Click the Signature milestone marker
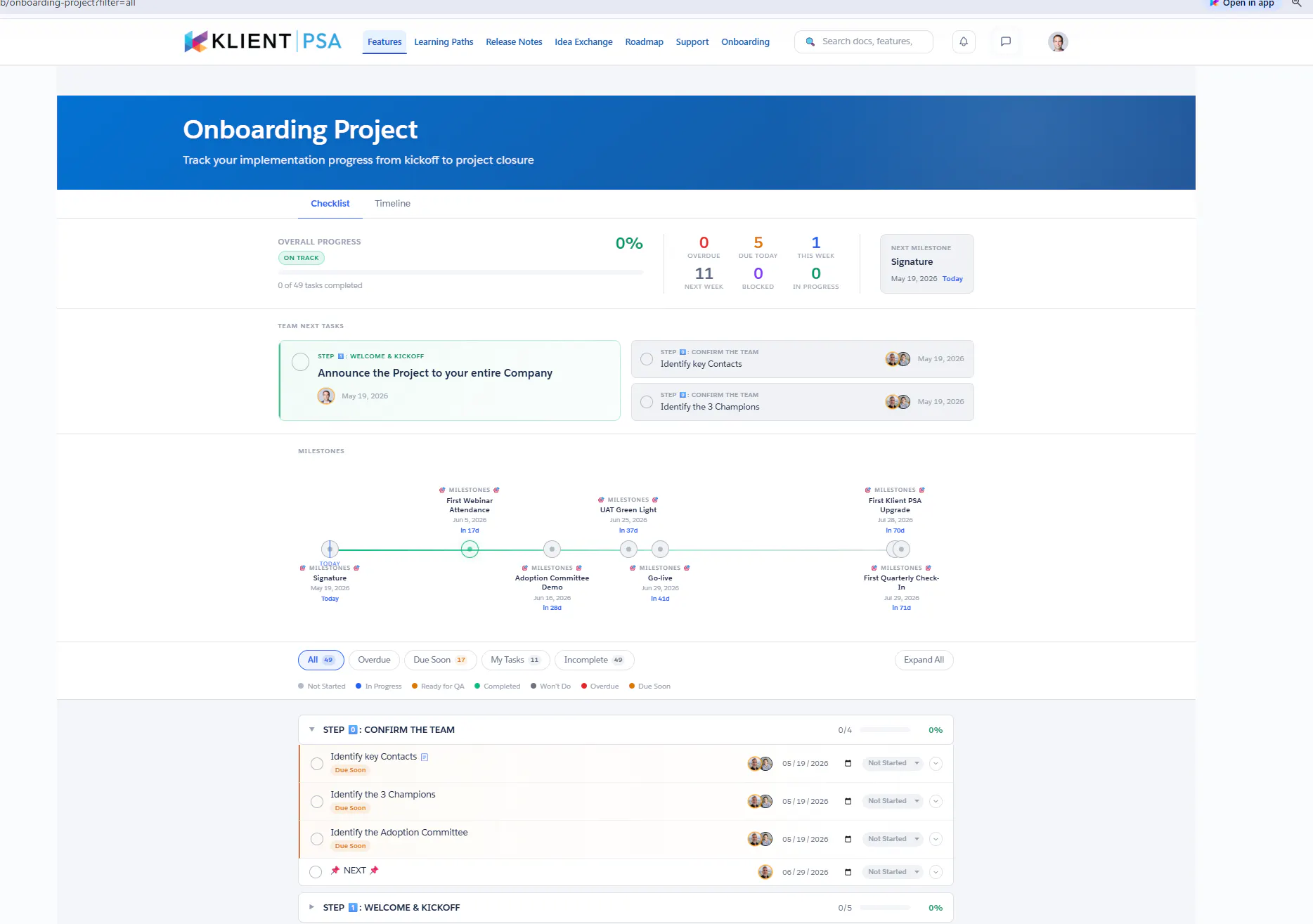1313x924 pixels. [x=330, y=549]
